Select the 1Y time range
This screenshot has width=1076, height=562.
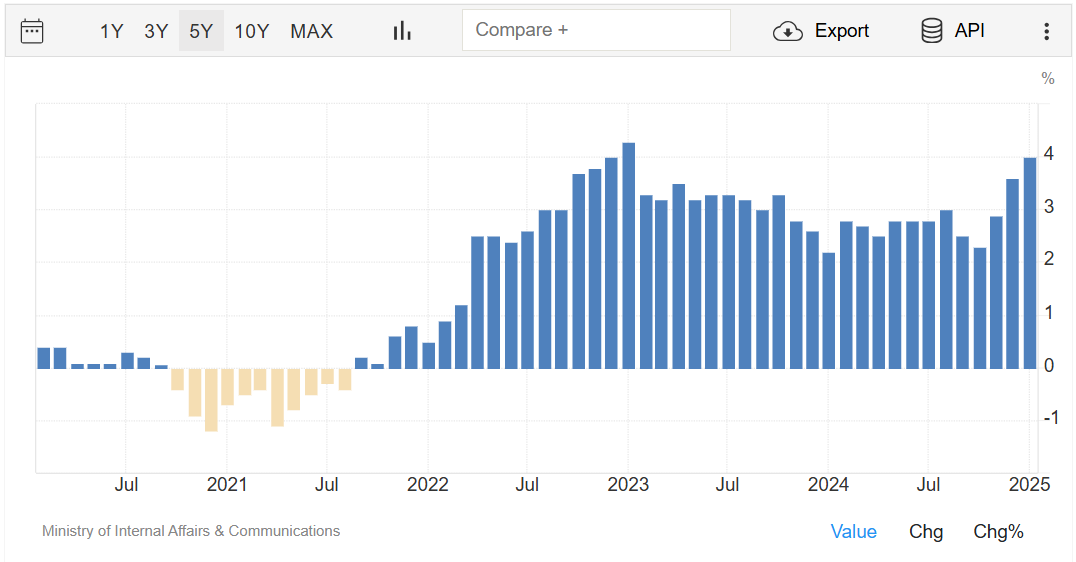(x=111, y=31)
